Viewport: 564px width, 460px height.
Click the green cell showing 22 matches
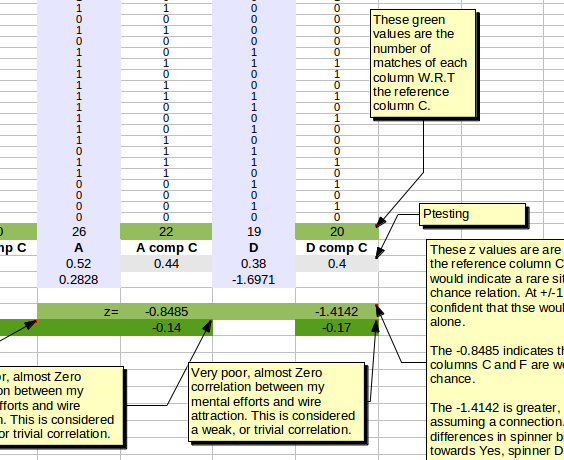coord(166,232)
